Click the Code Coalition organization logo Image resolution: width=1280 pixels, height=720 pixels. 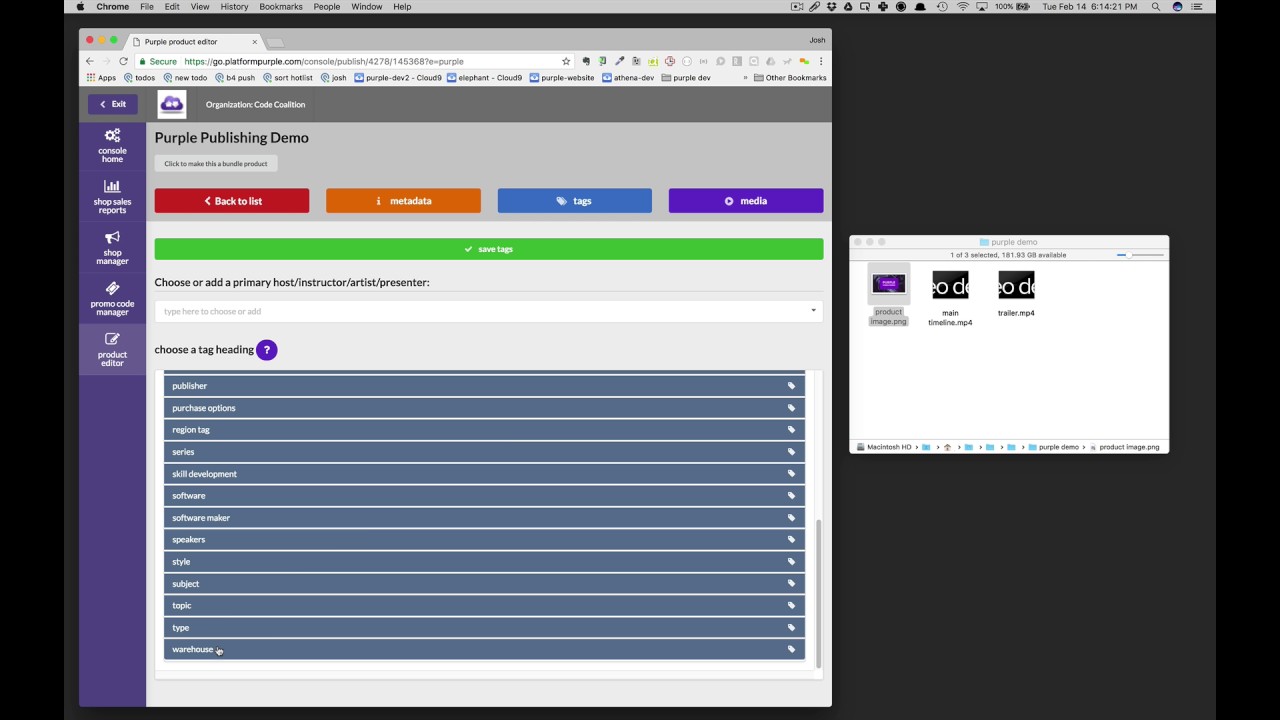click(172, 104)
